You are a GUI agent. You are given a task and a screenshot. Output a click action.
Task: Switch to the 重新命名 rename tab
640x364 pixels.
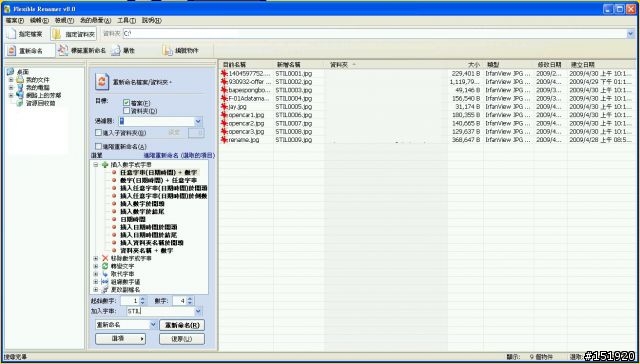[x=30, y=51]
